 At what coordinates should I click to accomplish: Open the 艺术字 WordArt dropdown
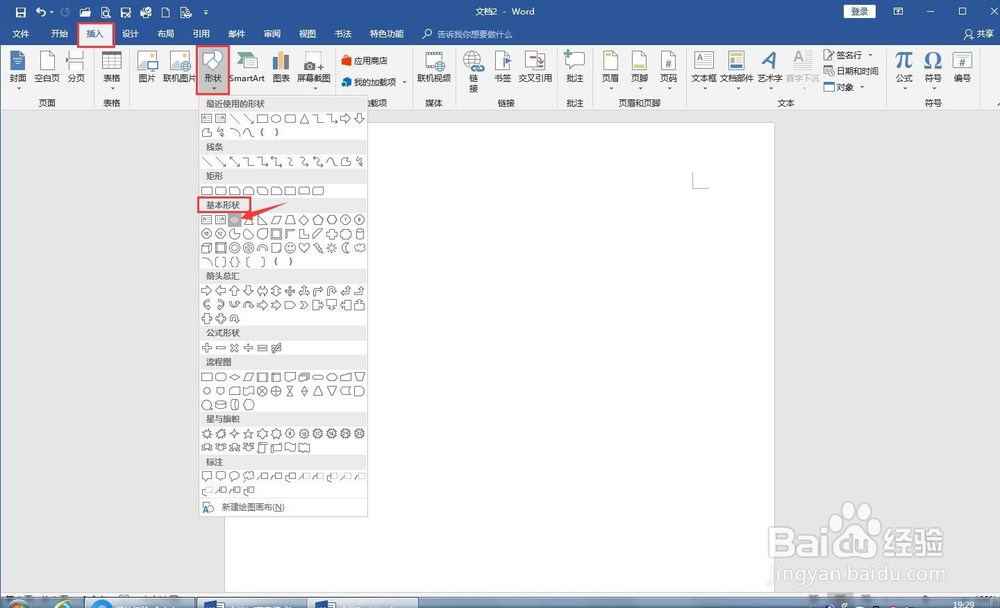(x=770, y=88)
